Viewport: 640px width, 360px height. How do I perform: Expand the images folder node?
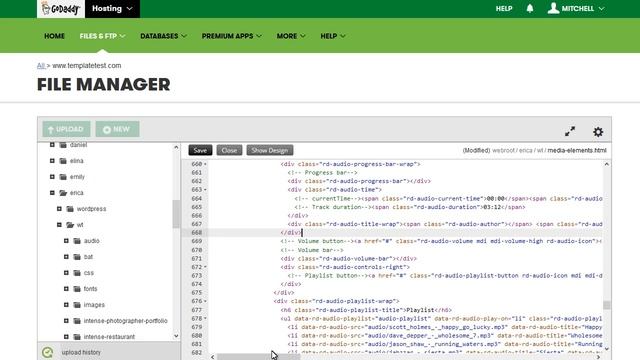pos(66,304)
